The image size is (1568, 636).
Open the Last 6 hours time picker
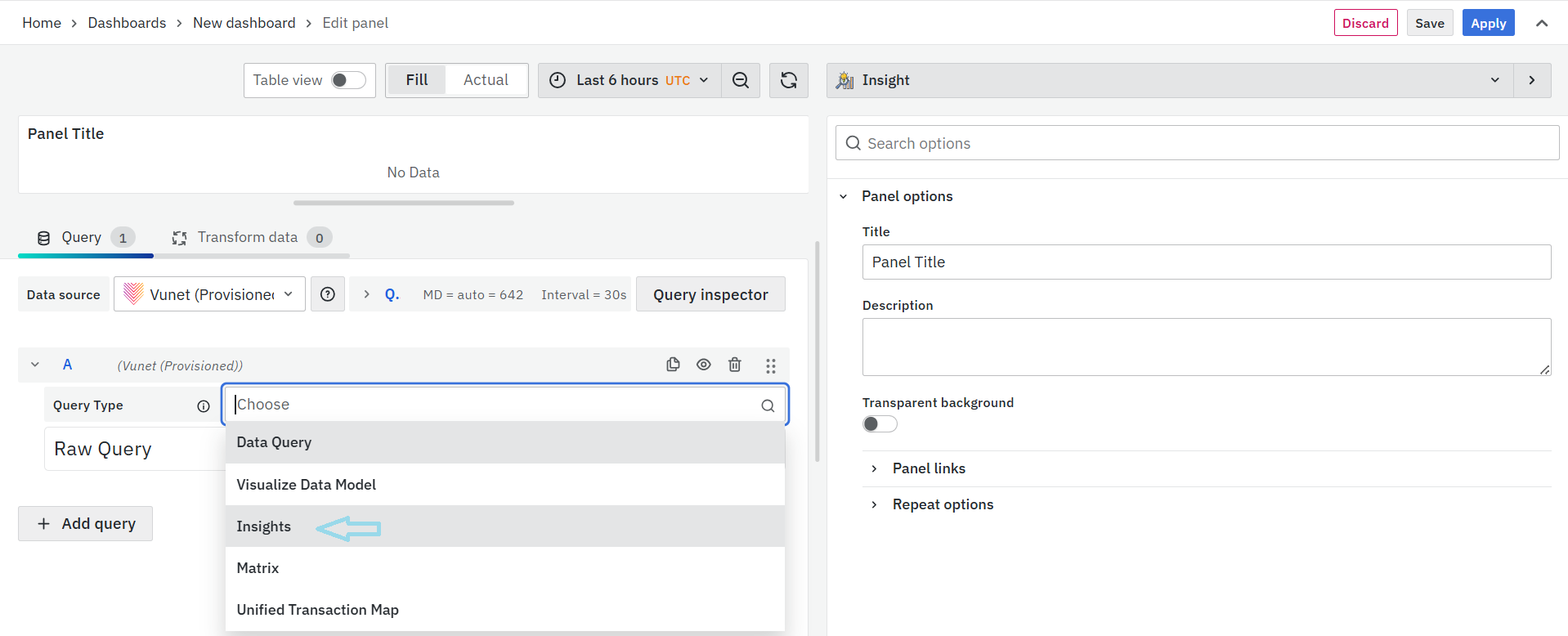pos(629,80)
